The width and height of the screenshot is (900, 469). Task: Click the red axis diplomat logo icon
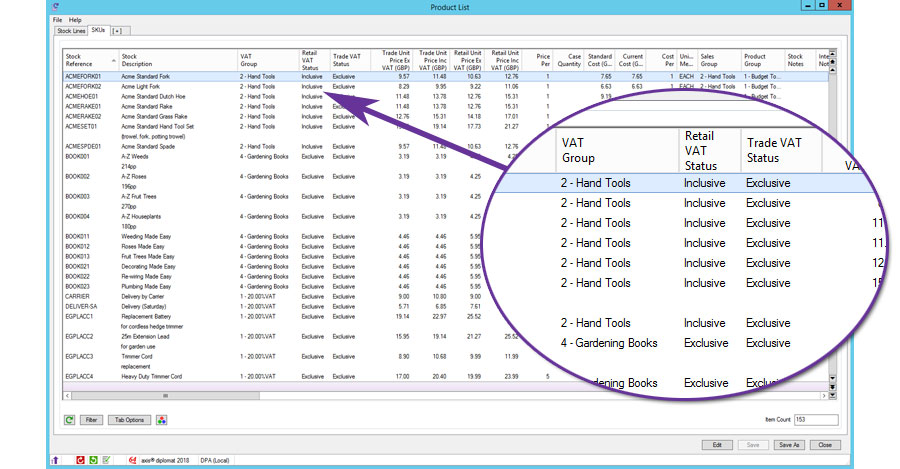pyautogui.click(x=133, y=460)
